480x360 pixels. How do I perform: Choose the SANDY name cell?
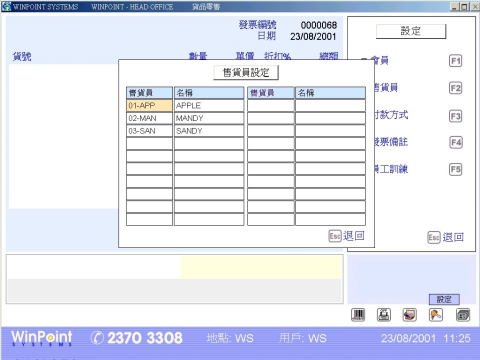[x=209, y=131]
